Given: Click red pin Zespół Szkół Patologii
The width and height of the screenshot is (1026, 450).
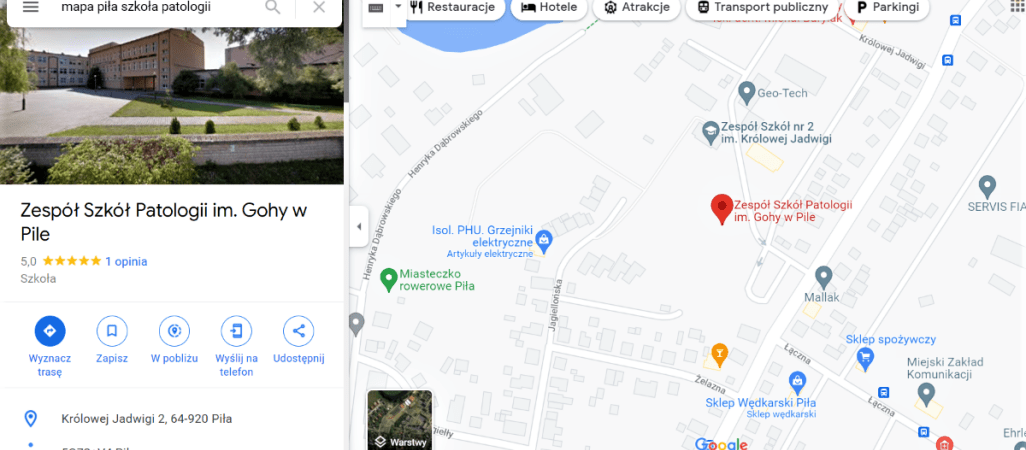Looking at the screenshot, I should tap(722, 209).
